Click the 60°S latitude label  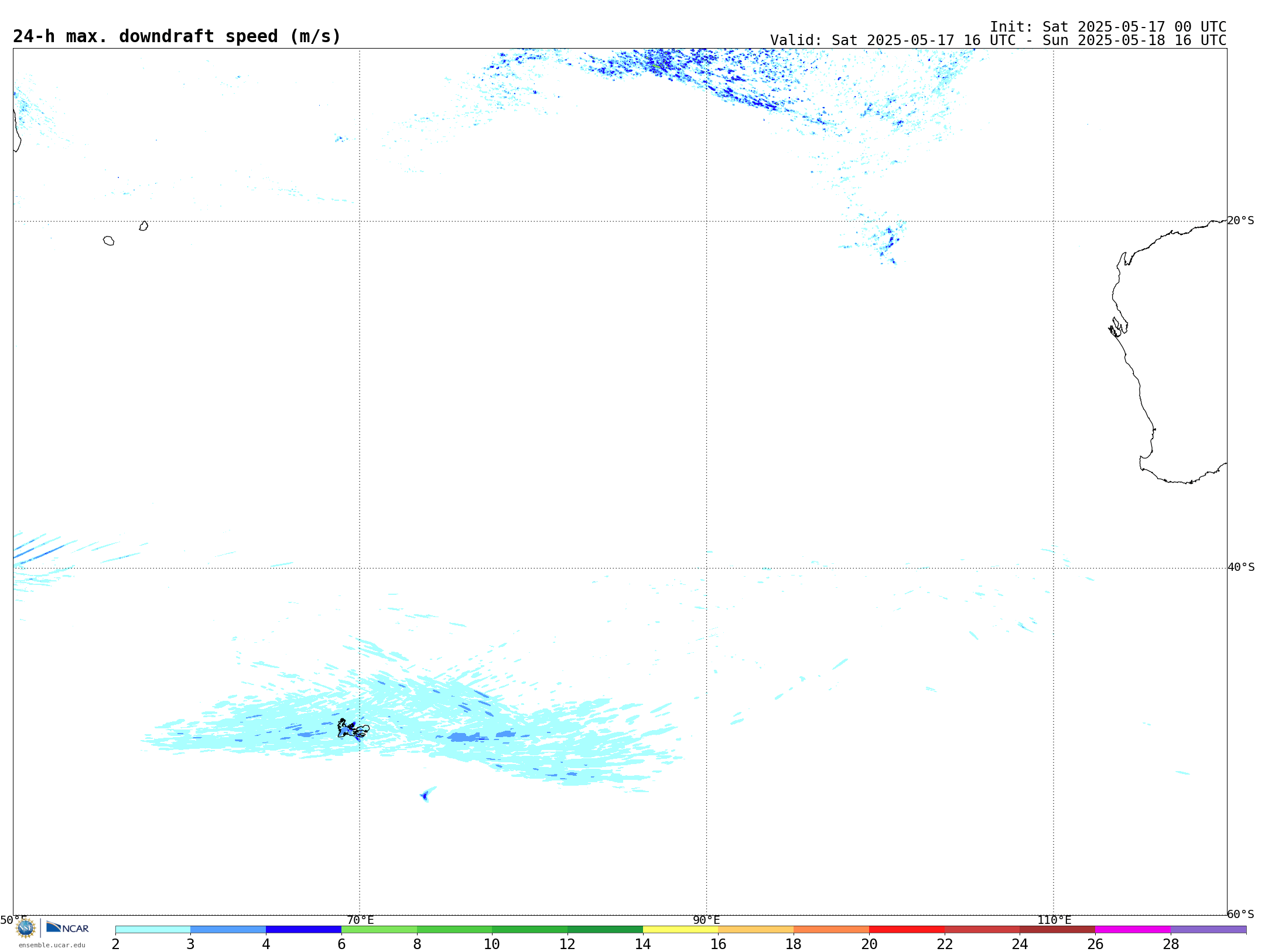click(1241, 914)
